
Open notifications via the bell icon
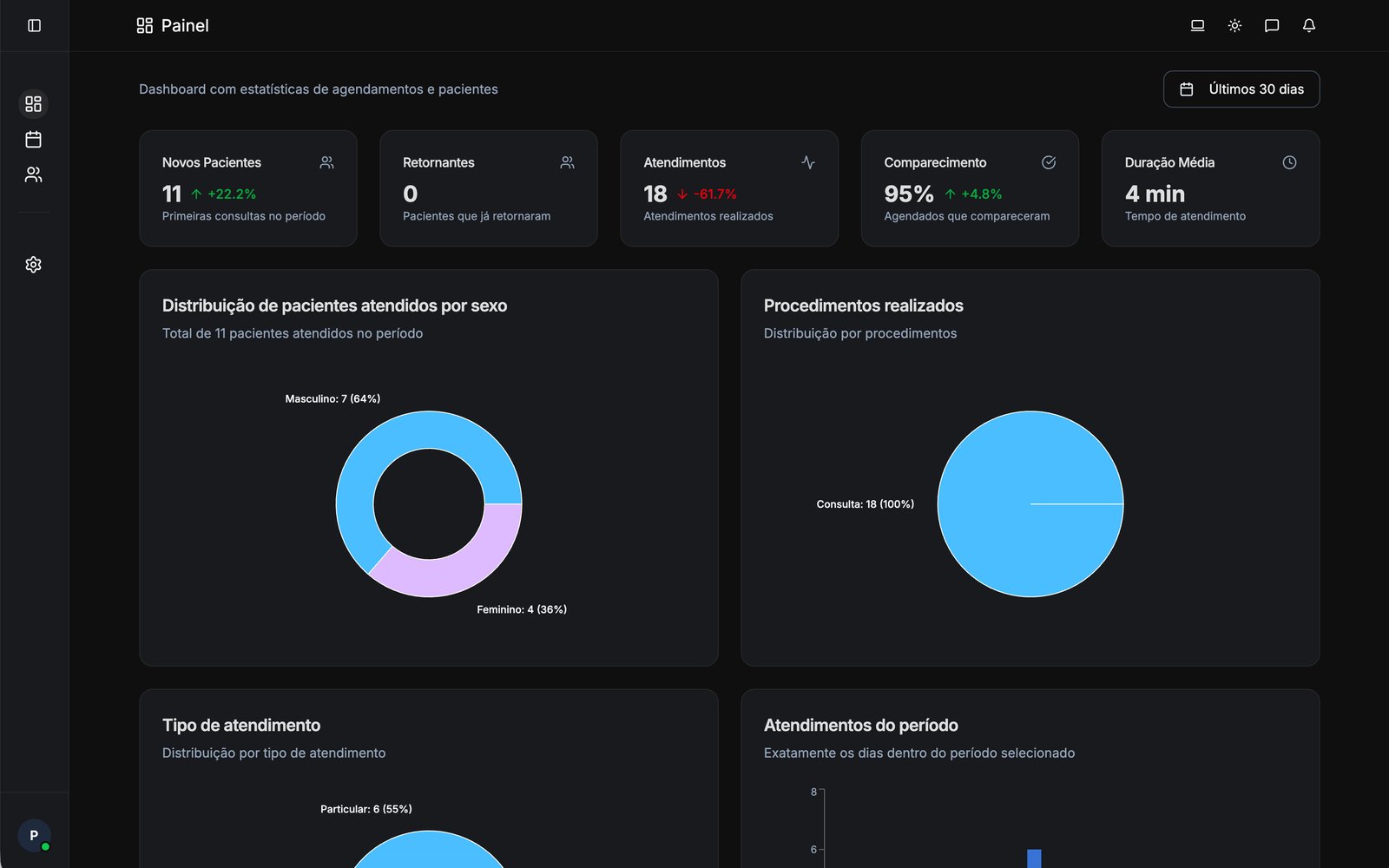coord(1308,25)
